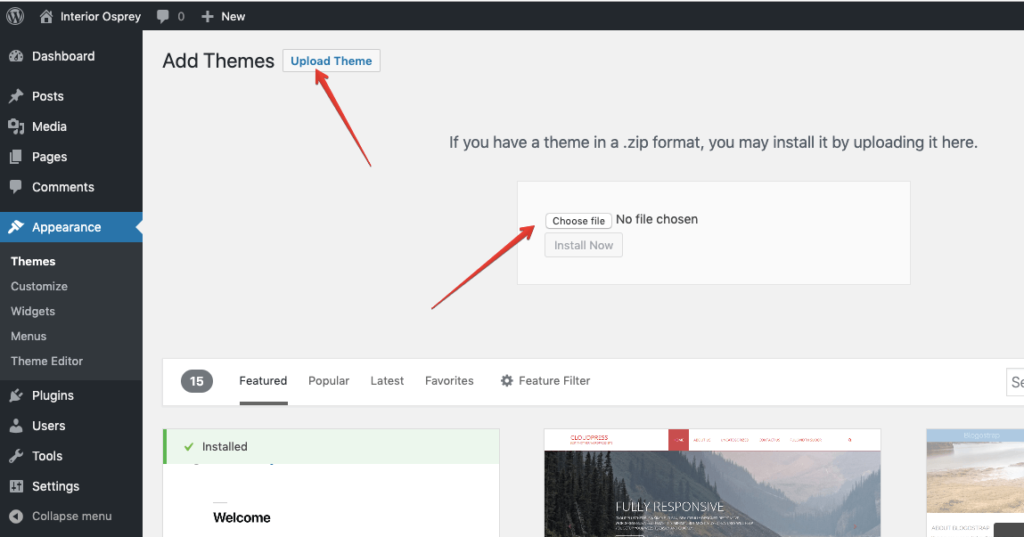Switch to the Featured tab
Viewport: 1024px width, 537px height.
click(263, 381)
